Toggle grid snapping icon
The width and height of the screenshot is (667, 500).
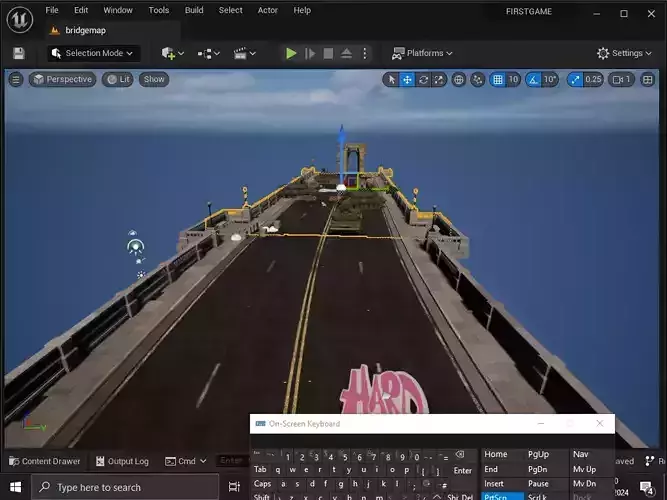point(498,80)
